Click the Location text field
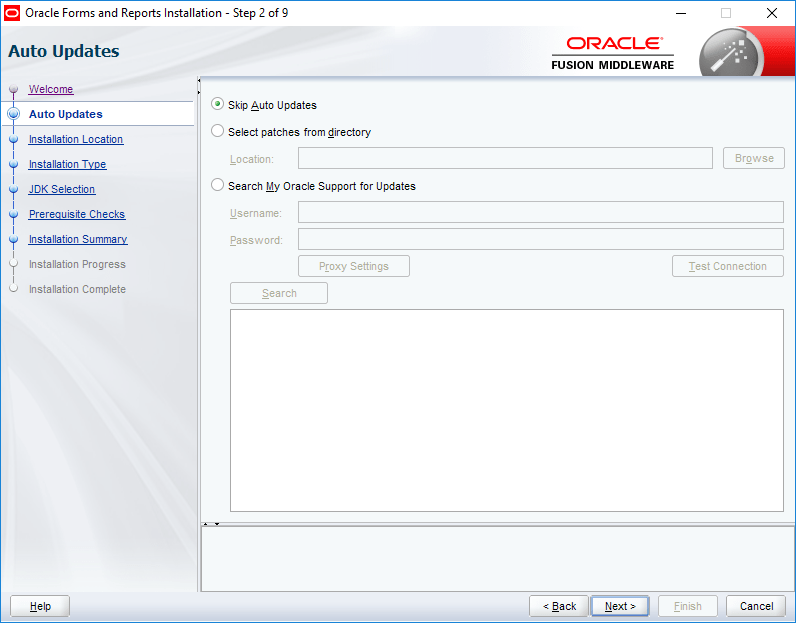796x623 pixels. pyautogui.click(x=505, y=158)
